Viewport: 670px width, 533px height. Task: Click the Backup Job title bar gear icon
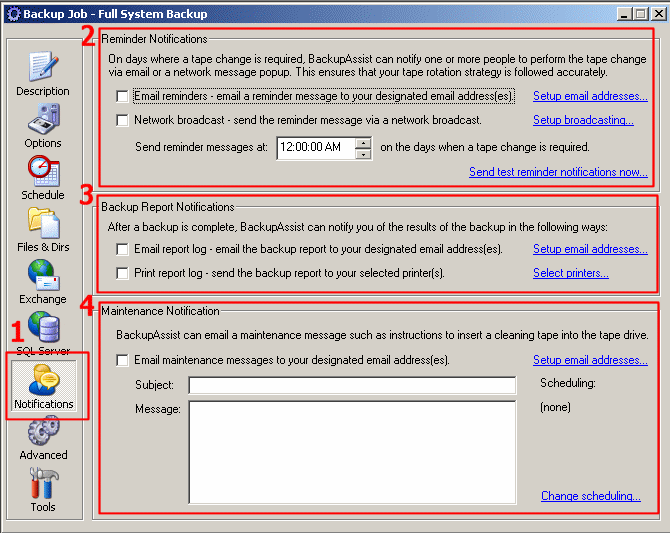tap(14, 14)
